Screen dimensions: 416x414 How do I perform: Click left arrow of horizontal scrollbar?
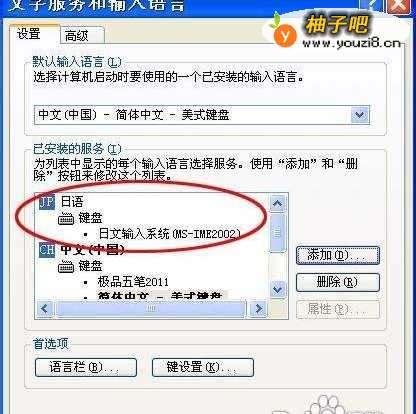click(x=44, y=309)
